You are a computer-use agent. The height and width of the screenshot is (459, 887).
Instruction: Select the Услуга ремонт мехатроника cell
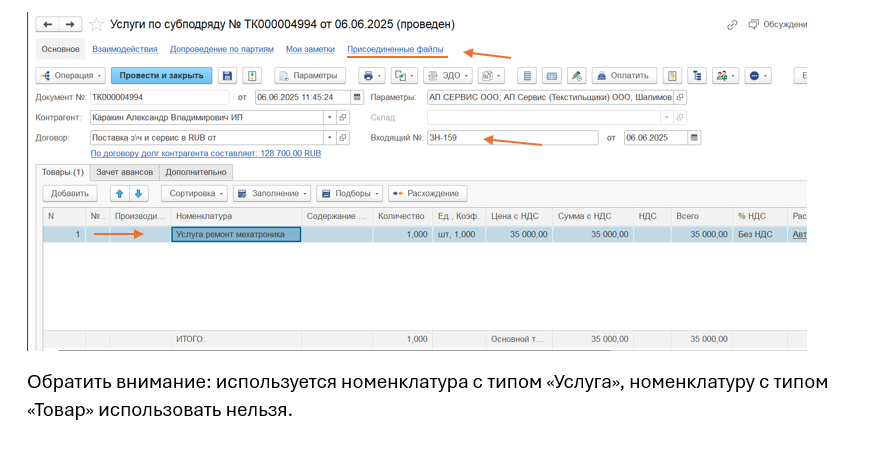pos(236,234)
